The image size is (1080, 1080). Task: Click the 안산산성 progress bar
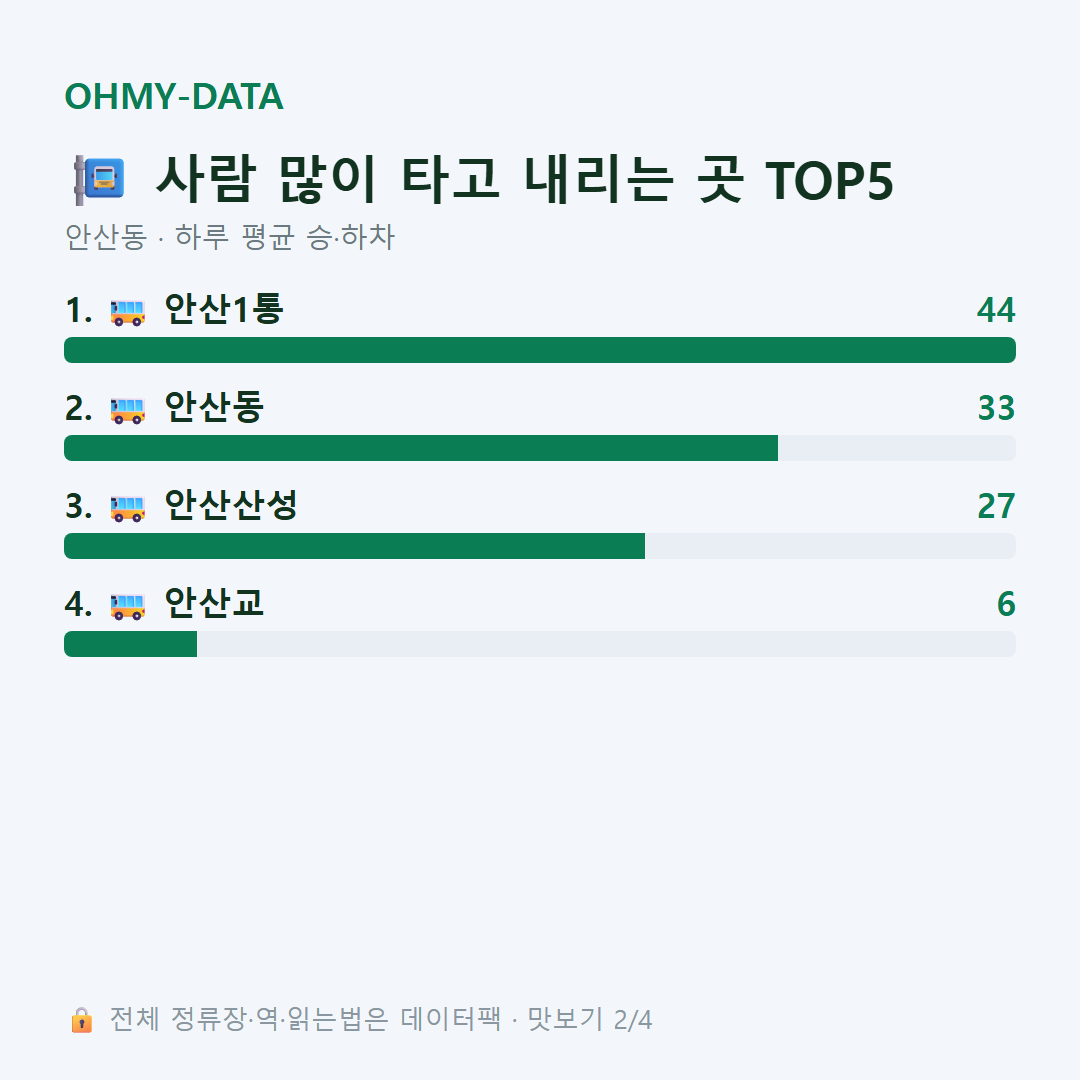pos(540,546)
